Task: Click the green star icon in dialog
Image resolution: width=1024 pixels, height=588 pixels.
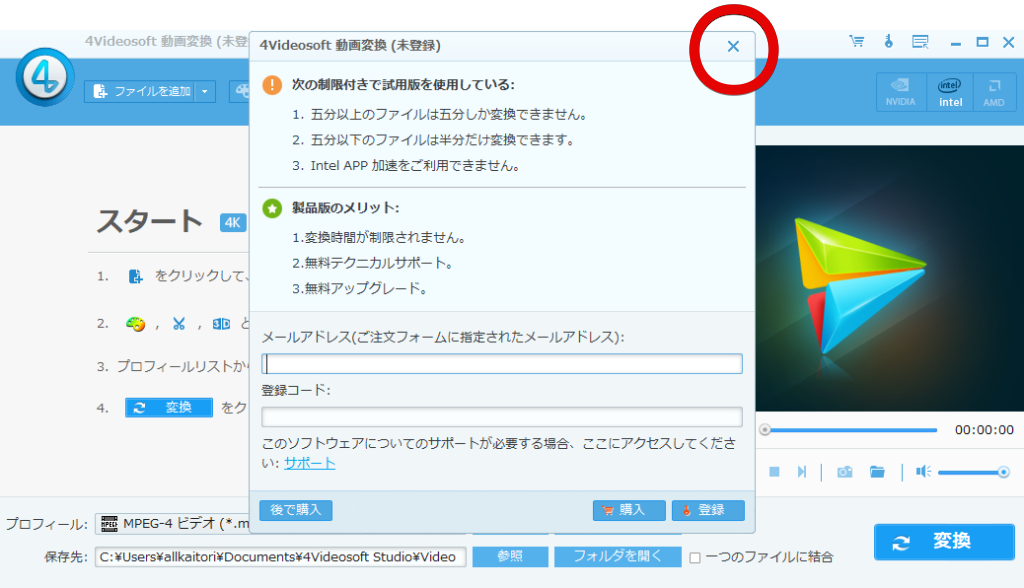Action: (x=272, y=208)
